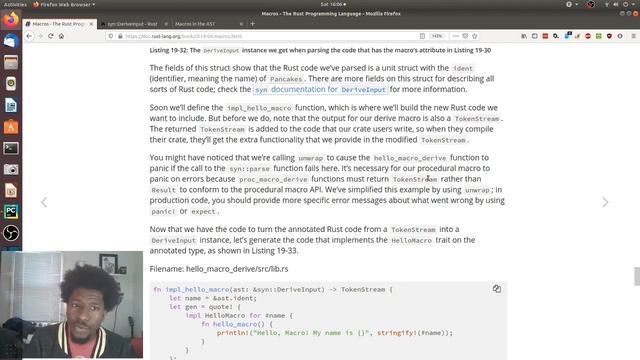Follow the syn documentation for DeriveInput link

tap(320, 89)
